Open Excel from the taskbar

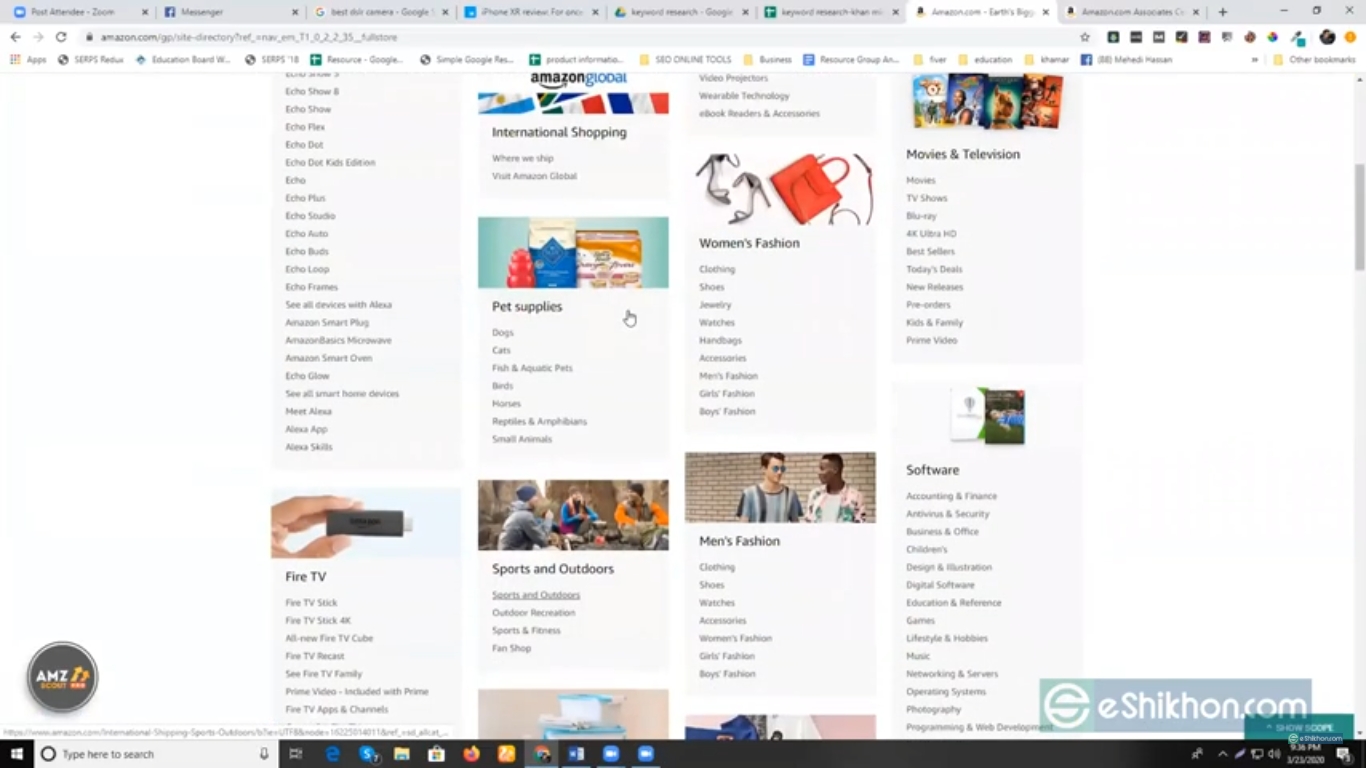pos(576,751)
